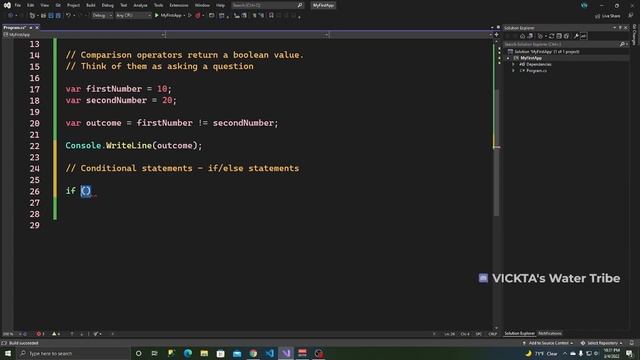
Task: Switch to Solution Explorer bottom tab
Action: tap(519, 333)
